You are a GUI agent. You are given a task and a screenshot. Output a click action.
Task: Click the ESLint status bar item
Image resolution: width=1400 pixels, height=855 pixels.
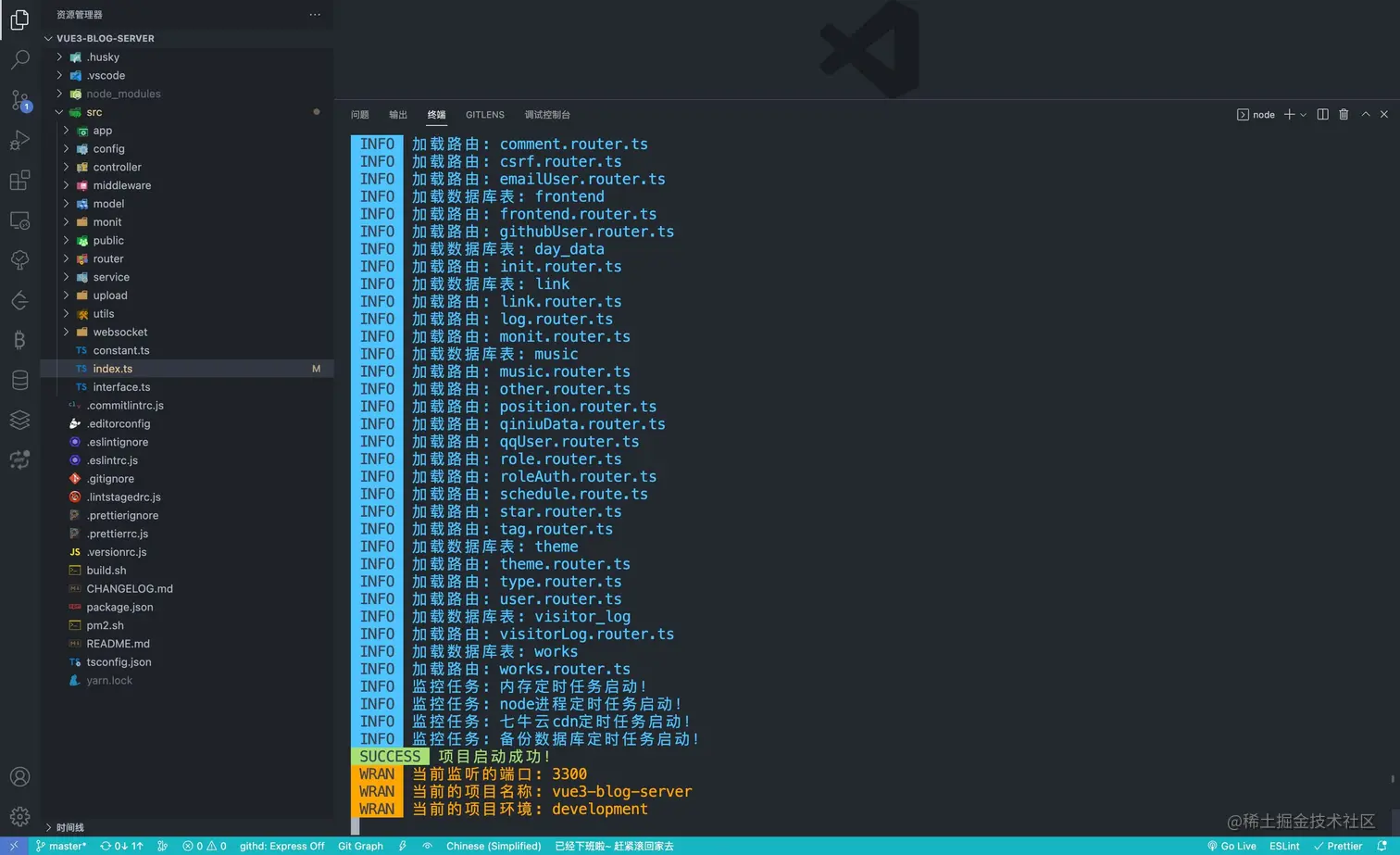[x=1284, y=846]
